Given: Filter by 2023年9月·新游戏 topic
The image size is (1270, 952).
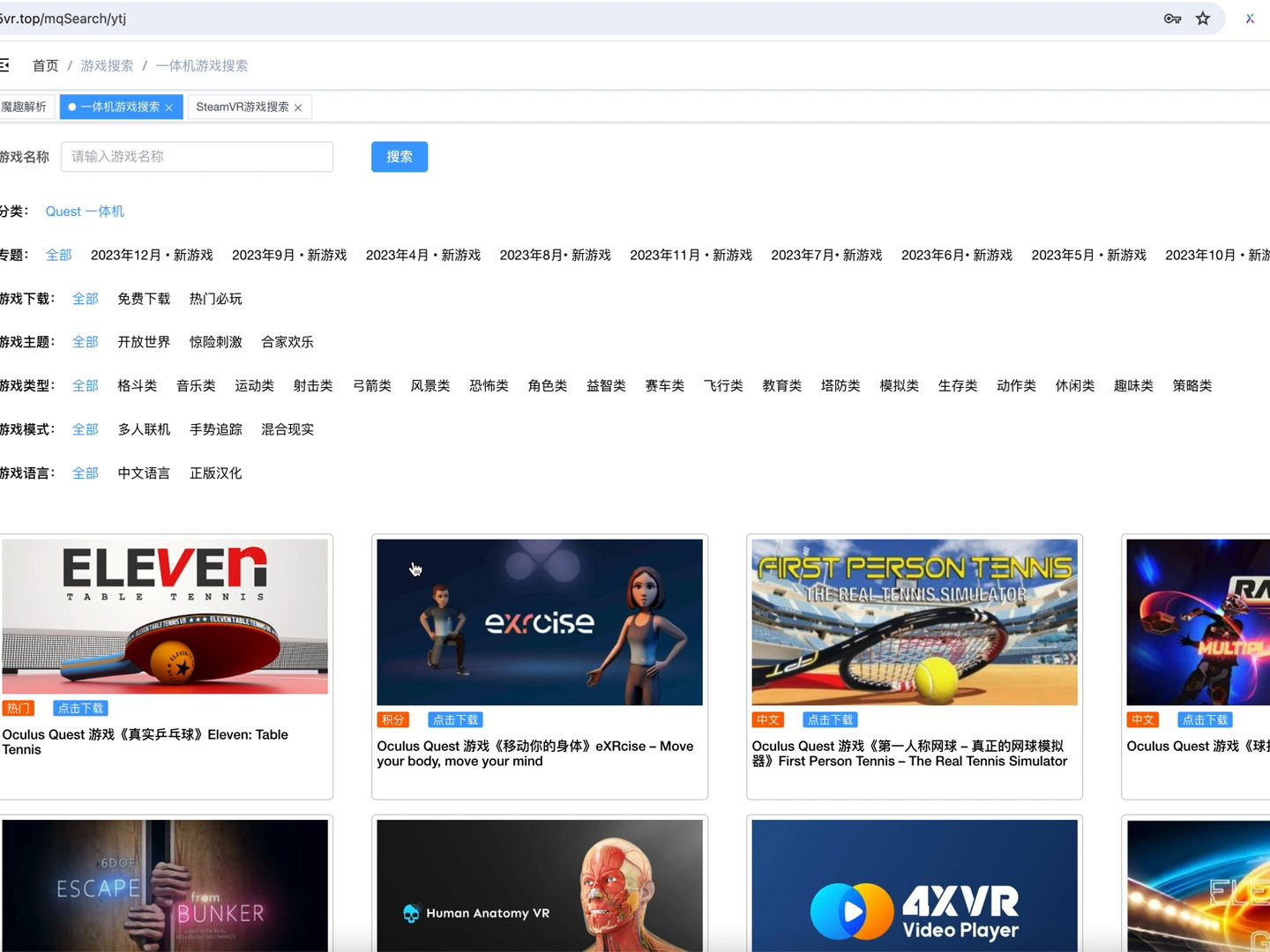Looking at the screenshot, I should click(x=289, y=255).
